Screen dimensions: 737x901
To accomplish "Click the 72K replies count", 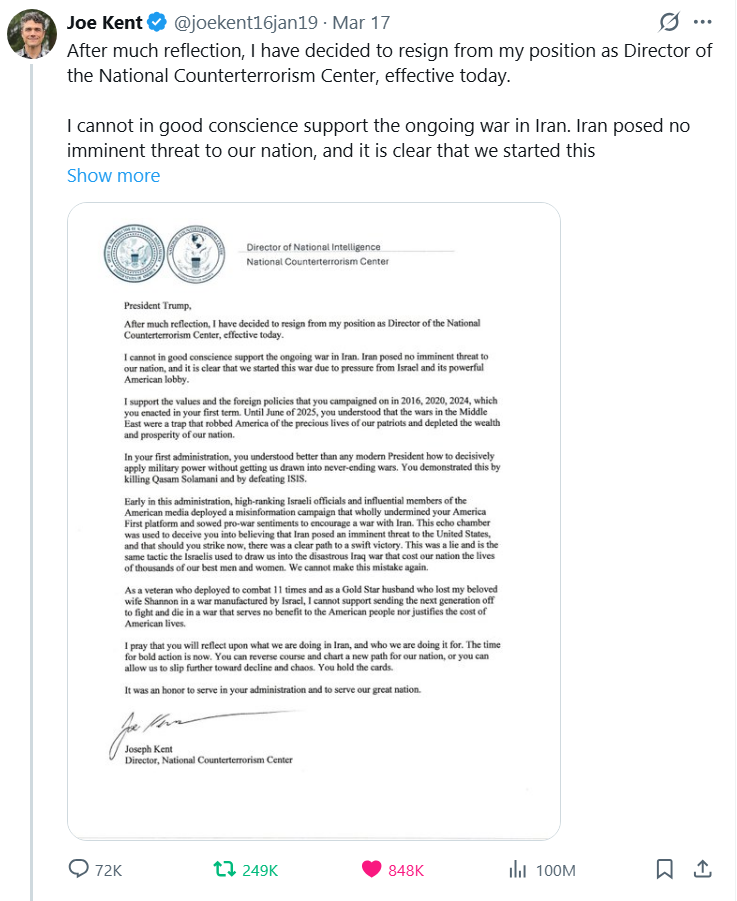I will coord(108,870).
